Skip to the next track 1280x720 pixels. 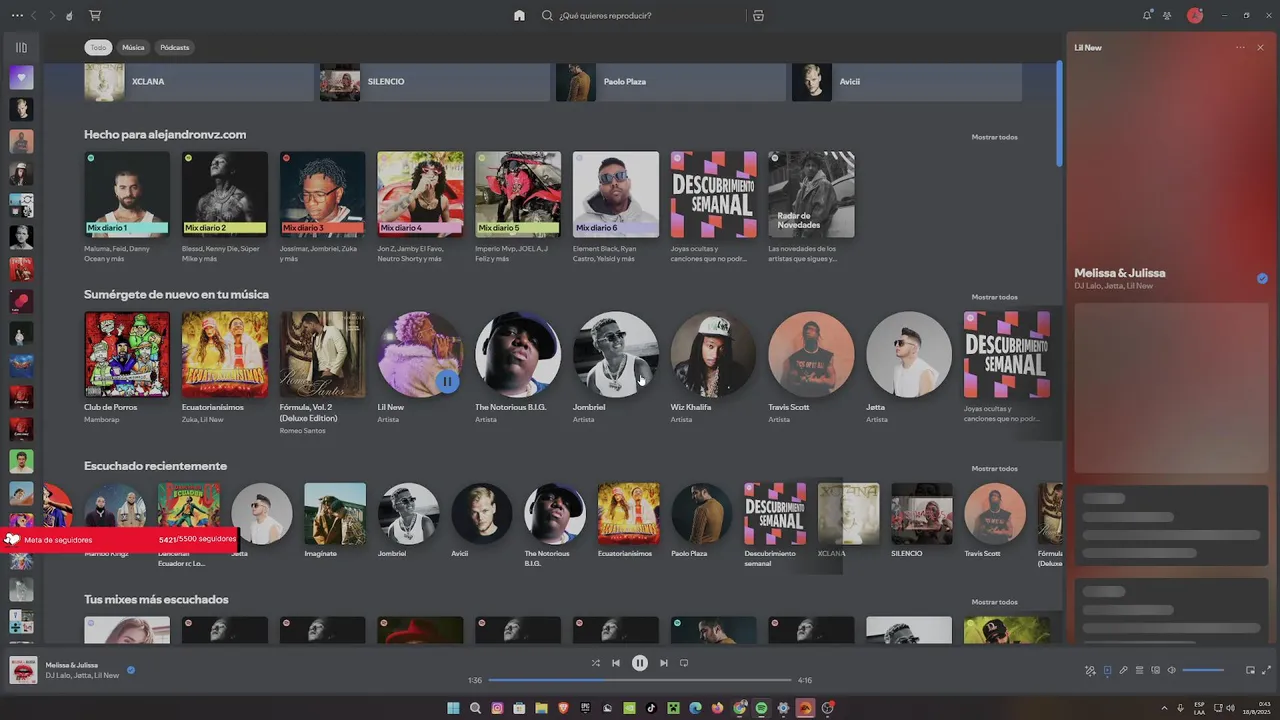(663, 663)
